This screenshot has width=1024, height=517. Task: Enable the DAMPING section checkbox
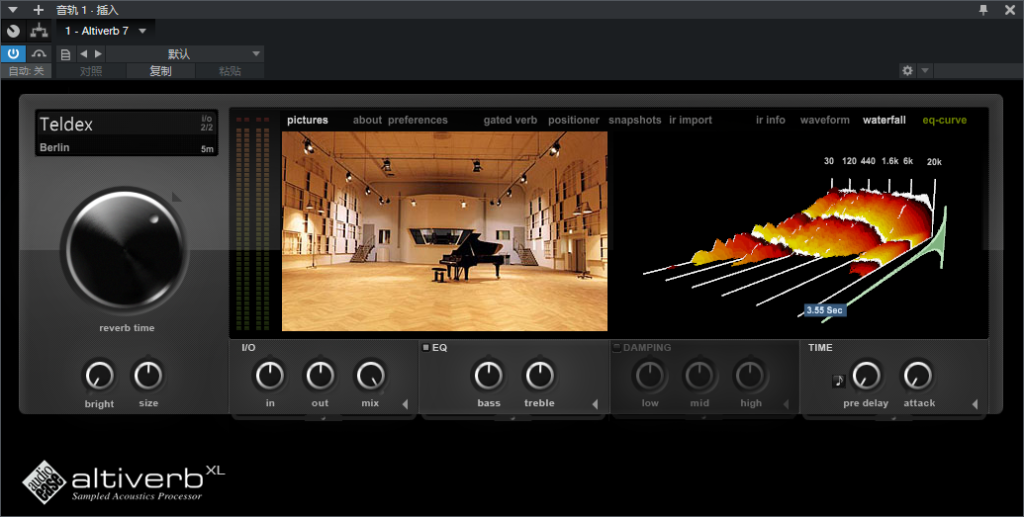pos(616,347)
